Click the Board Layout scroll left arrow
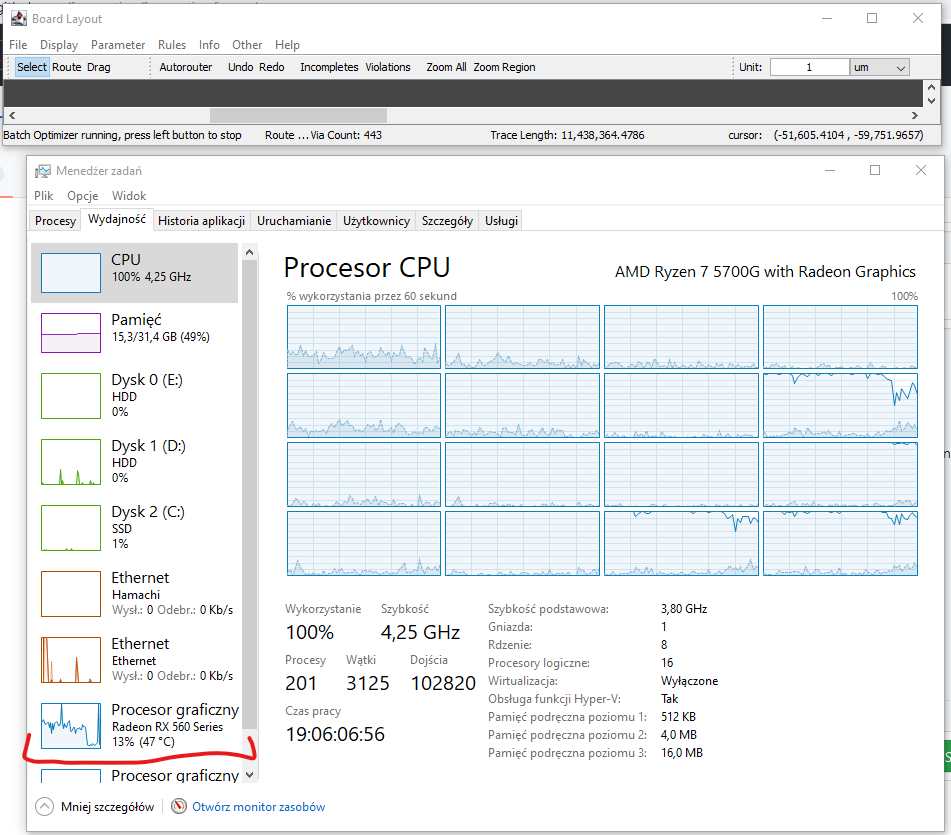The height and width of the screenshot is (835, 951). 12,115
